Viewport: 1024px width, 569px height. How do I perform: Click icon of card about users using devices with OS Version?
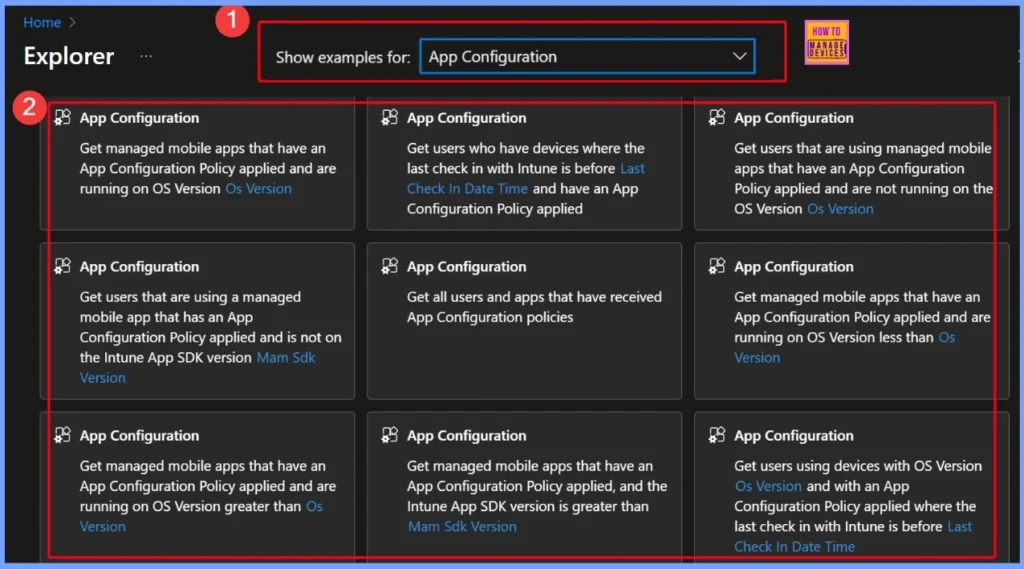click(x=717, y=435)
